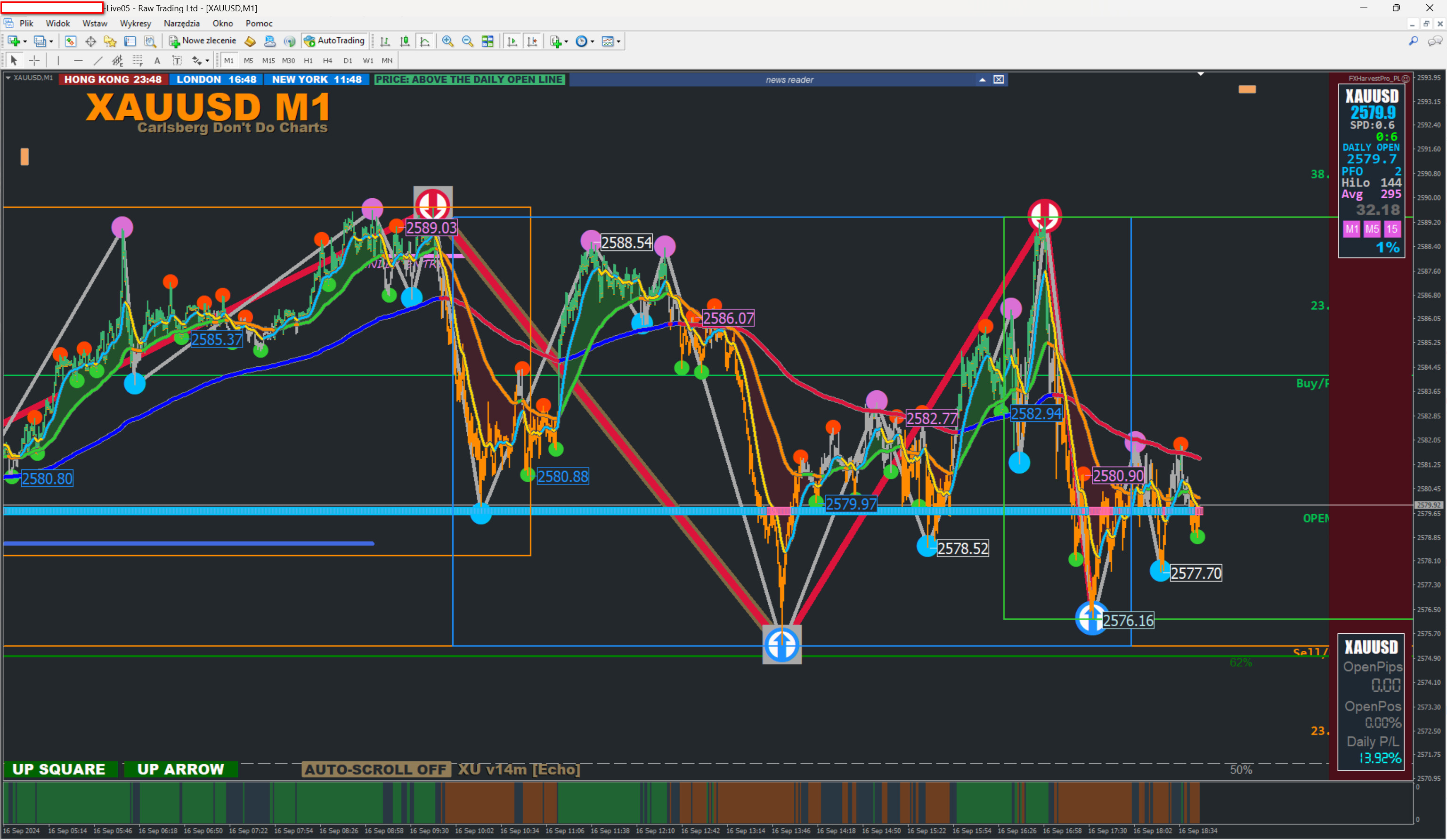1447x840 pixels.
Task: Click the text label tool icon
Action: click(x=177, y=61)
